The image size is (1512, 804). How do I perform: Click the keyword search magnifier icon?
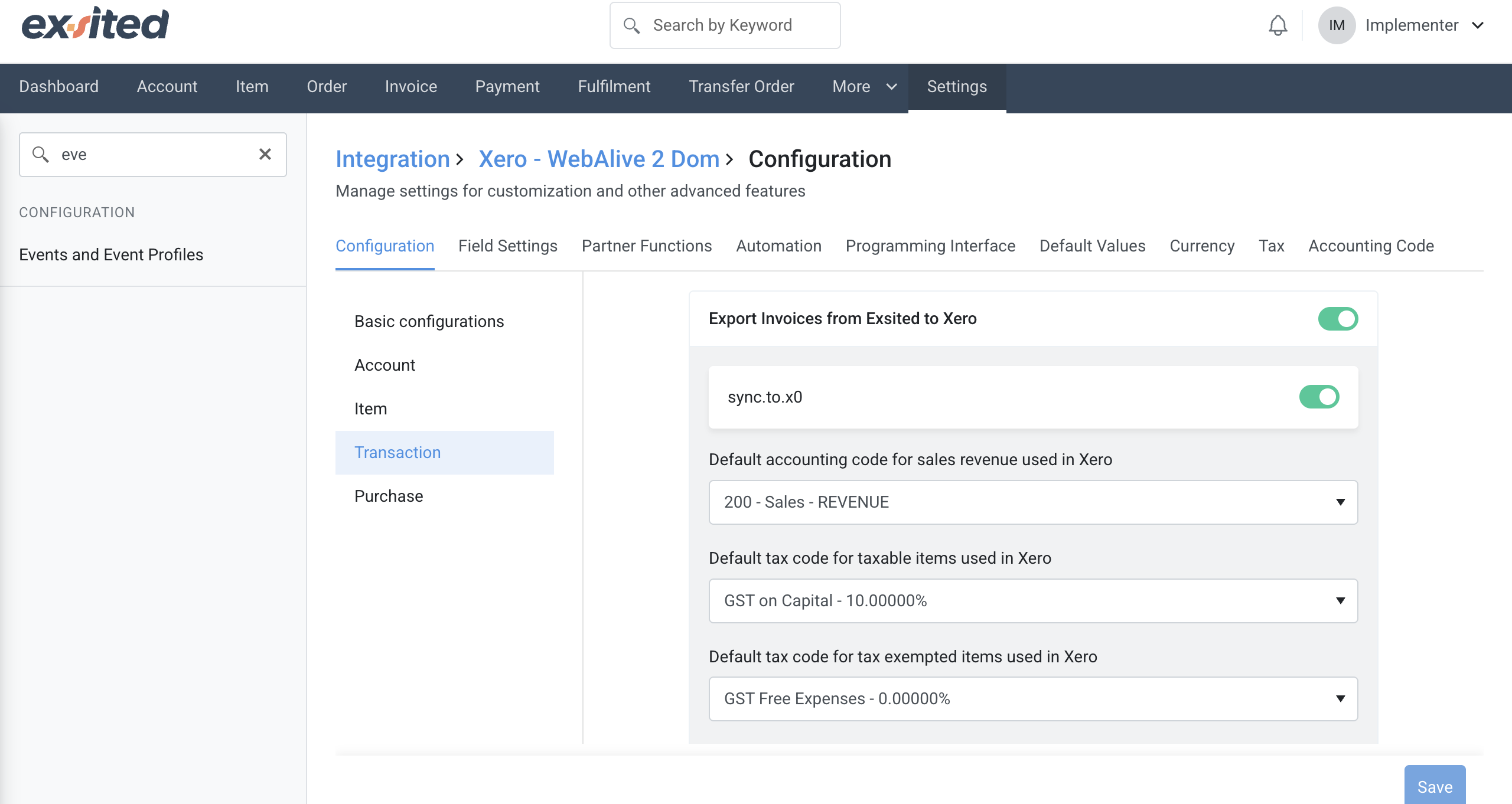coord(631,25)
